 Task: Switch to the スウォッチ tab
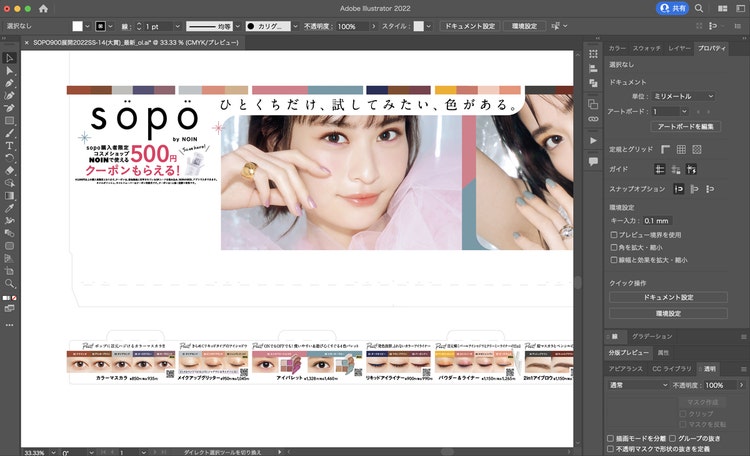tap(647, 48)
